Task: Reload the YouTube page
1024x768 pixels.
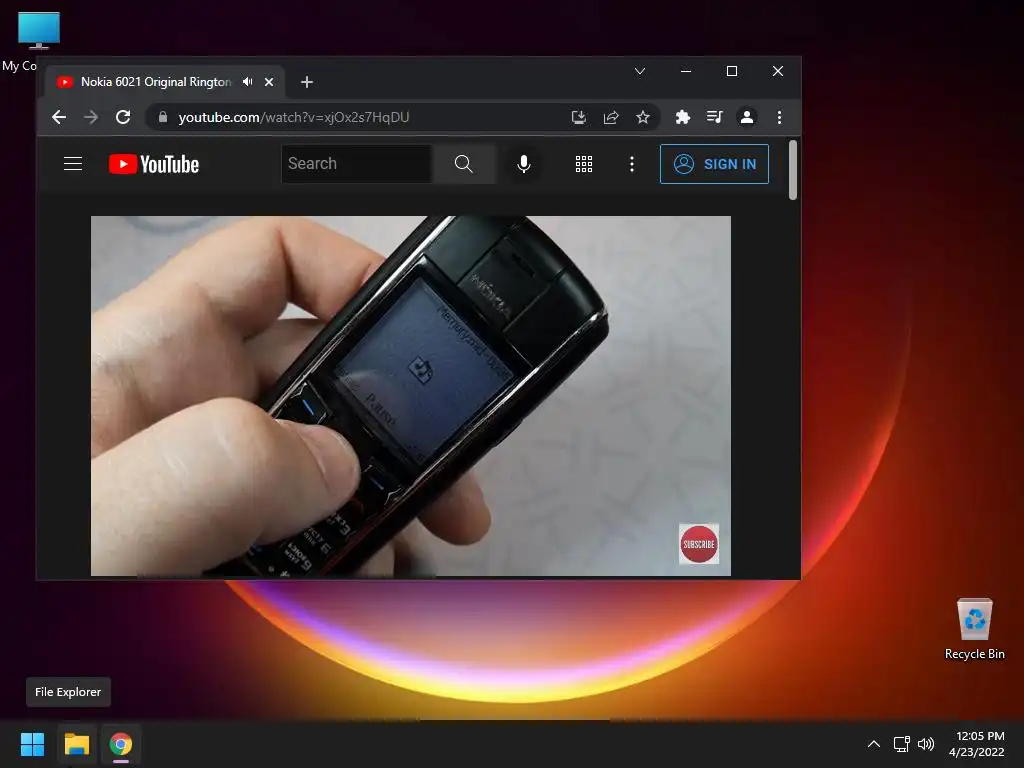Action: click(x=123, y=117)
